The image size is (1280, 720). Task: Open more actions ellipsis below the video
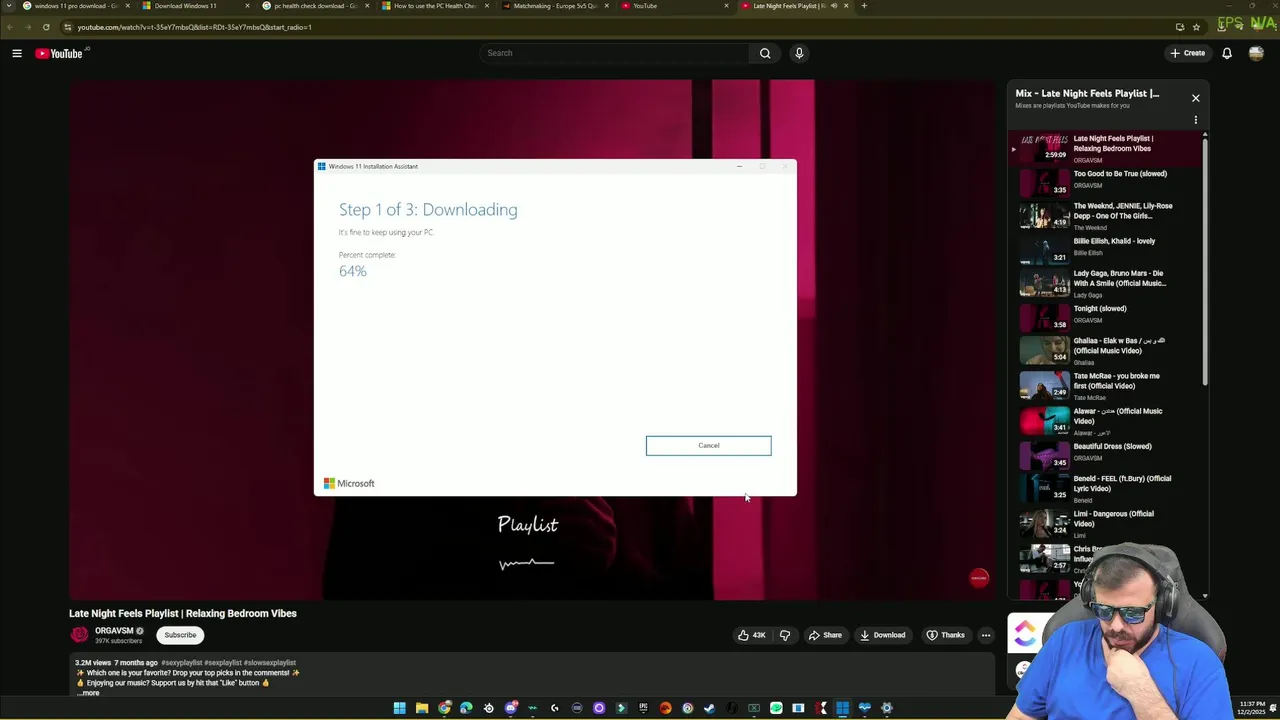(985, 635)
